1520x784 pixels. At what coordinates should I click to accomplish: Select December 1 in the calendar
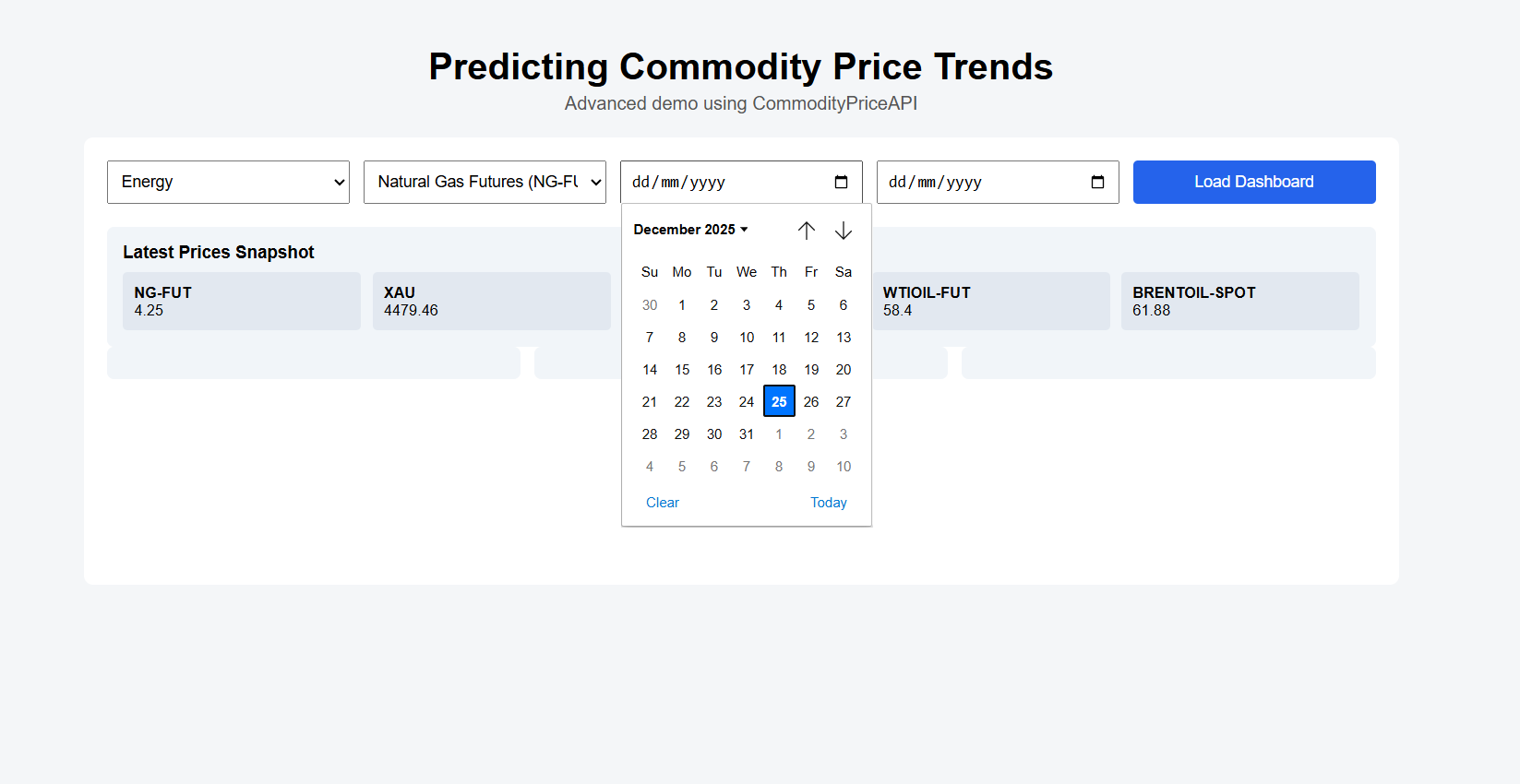pyautogui.click(x=682, y=305)
